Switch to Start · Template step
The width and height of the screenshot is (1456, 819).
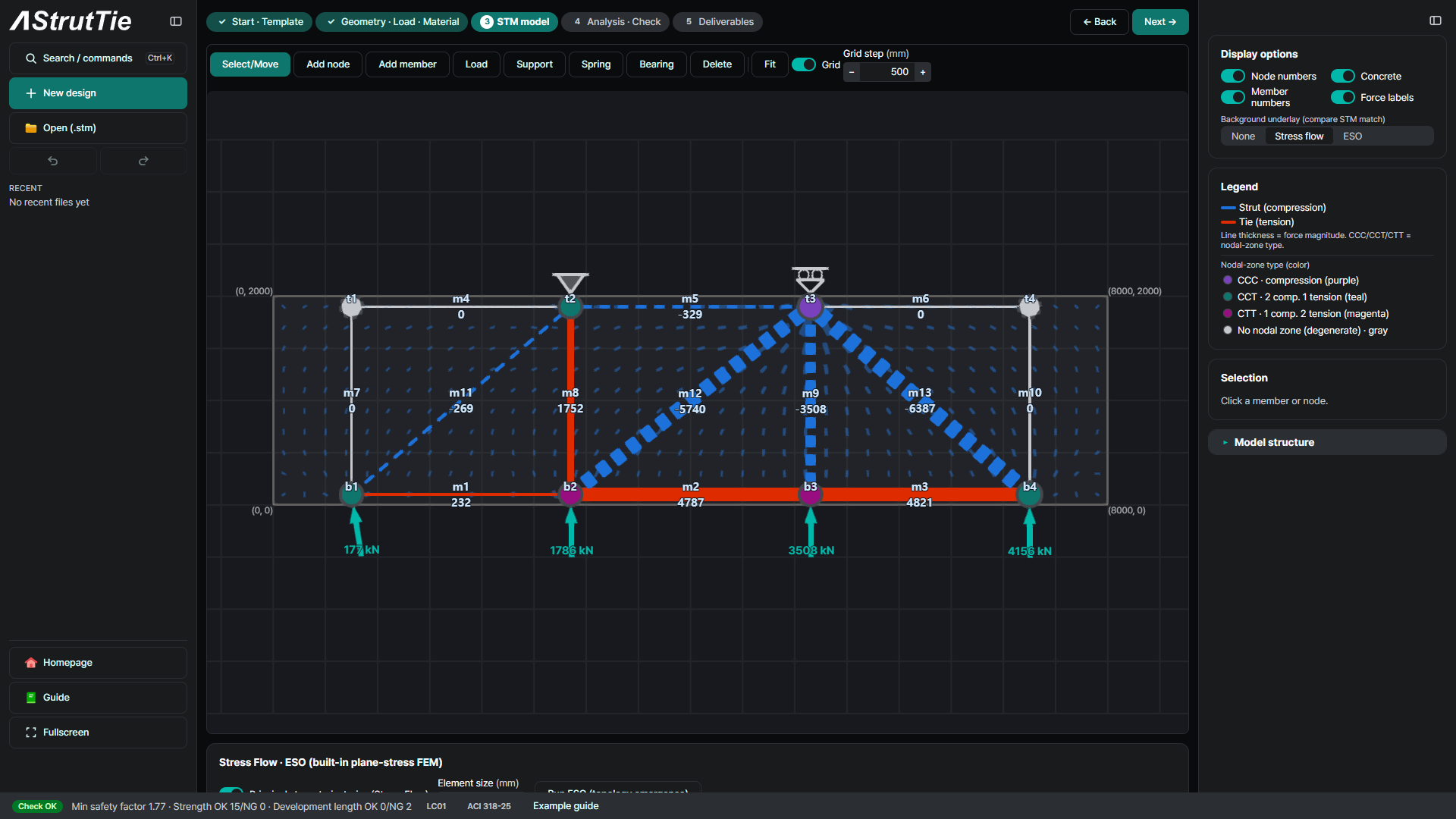coord(259,22)
